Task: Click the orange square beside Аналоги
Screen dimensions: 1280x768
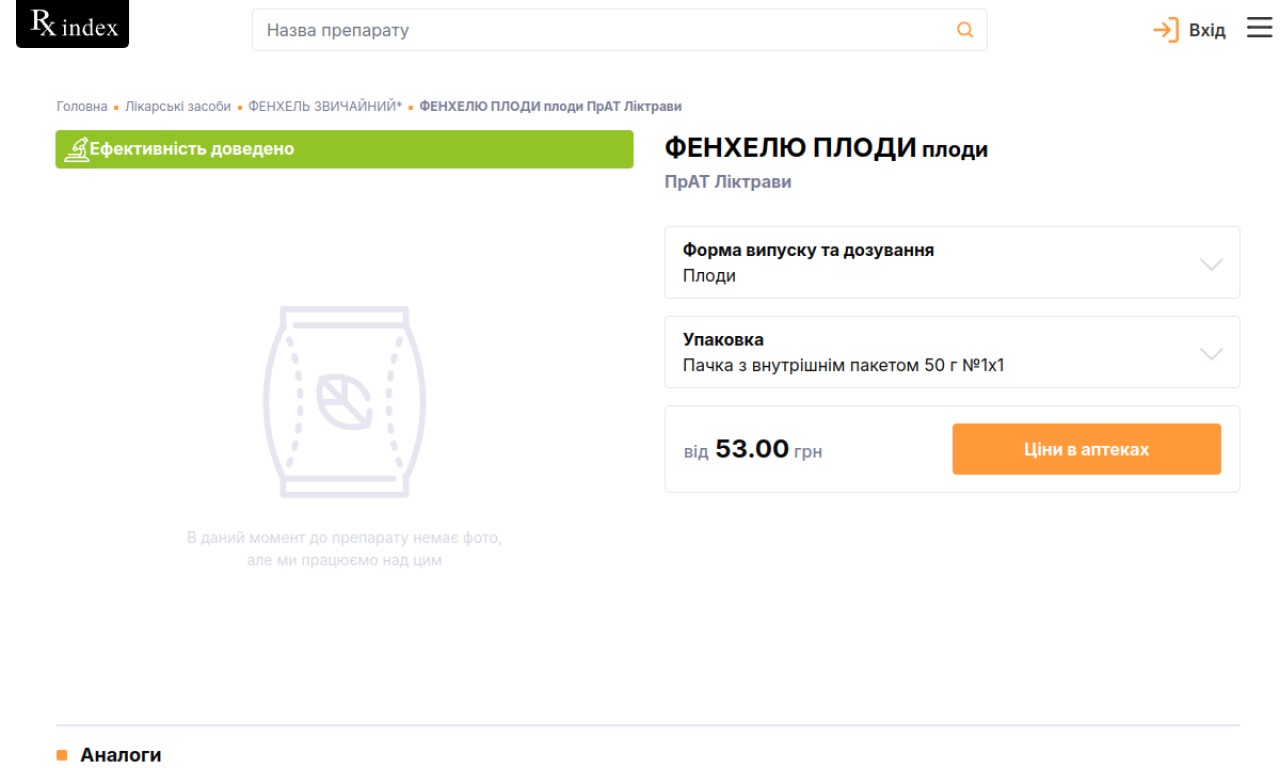Action: tap(62, 755)
